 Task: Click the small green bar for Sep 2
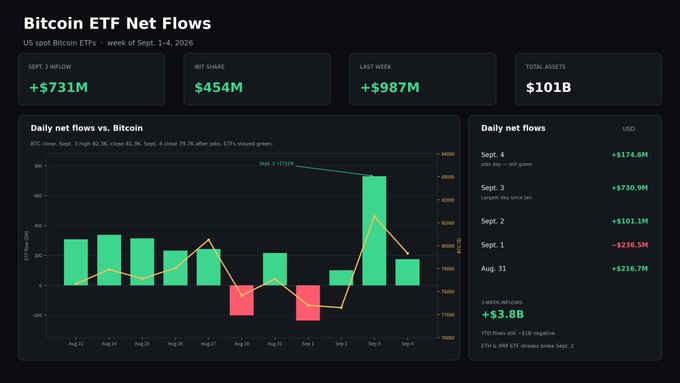pyautogui.click(x=341, y=278)
